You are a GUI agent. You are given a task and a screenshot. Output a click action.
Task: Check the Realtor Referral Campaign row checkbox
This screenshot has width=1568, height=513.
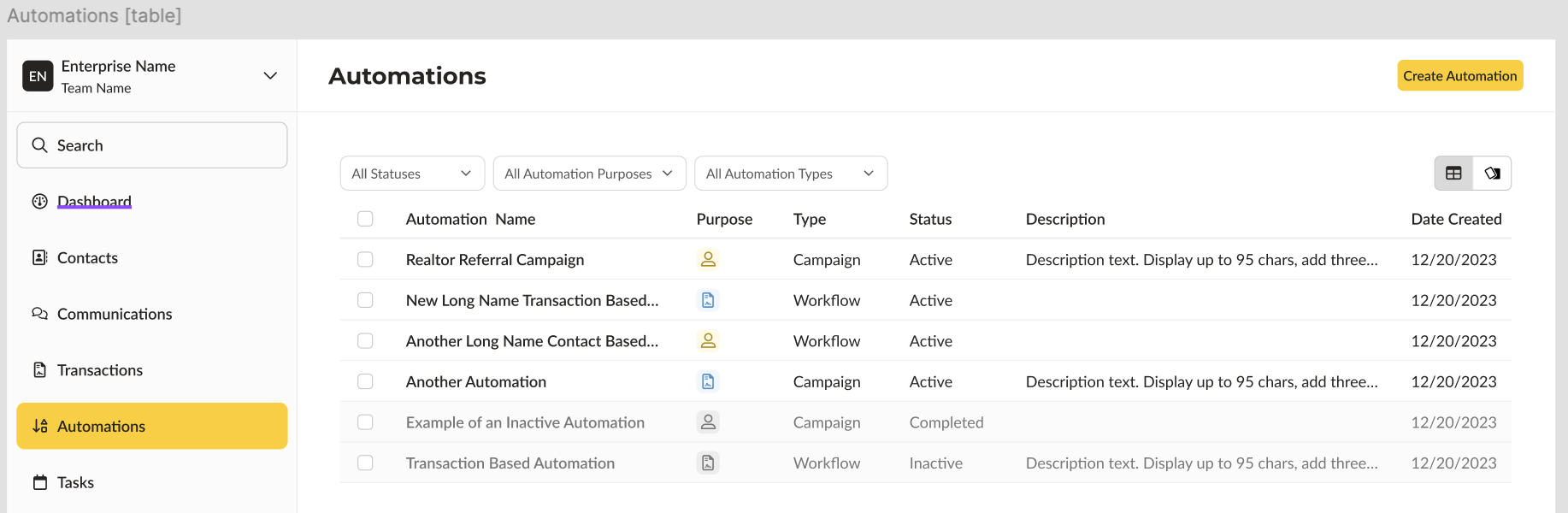pyautogui.click(x=365, y=259)
